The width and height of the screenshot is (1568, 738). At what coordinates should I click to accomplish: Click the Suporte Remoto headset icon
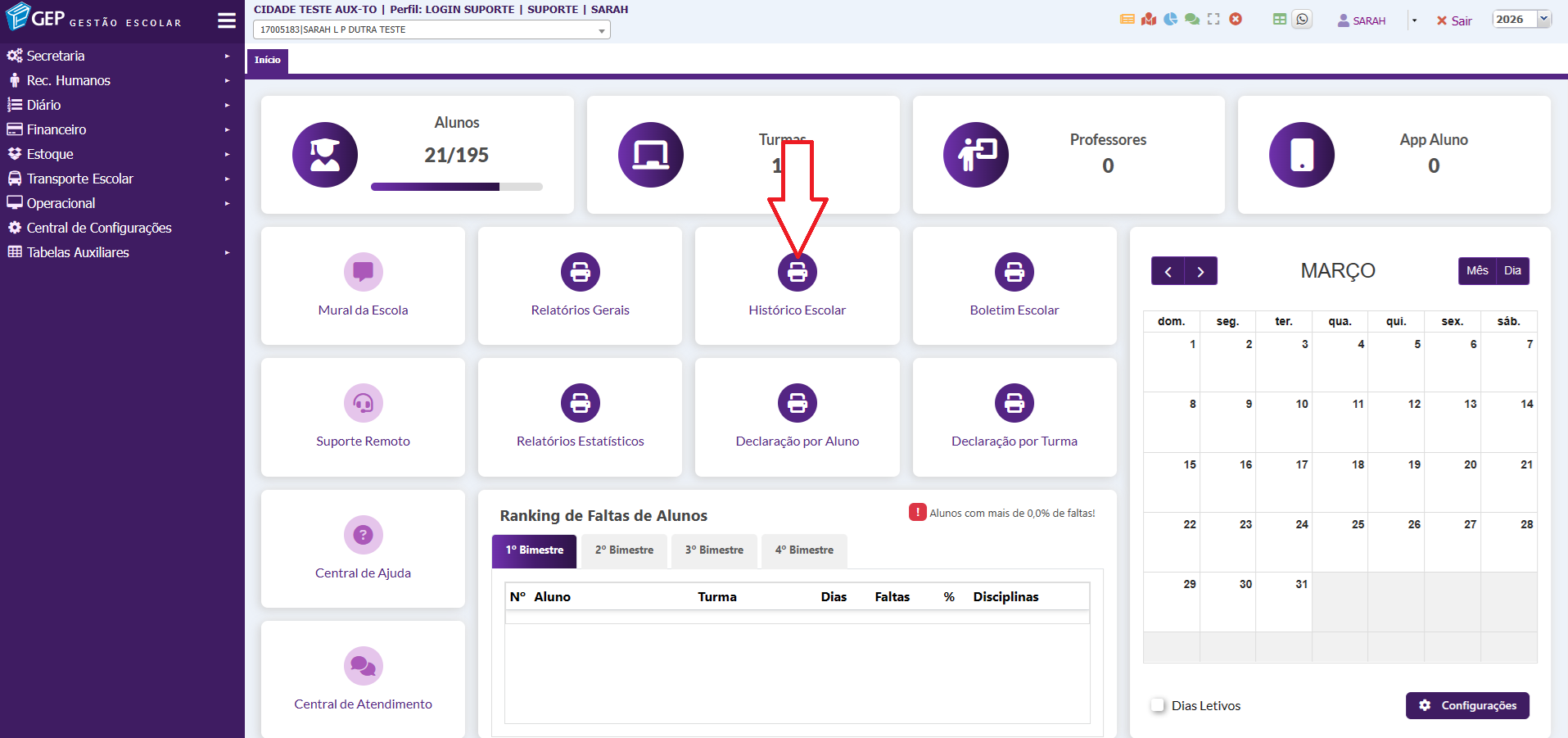pos(363,403)
